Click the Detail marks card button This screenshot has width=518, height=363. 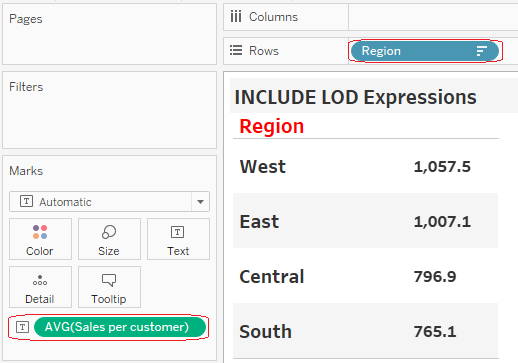pyautogui.click(x=40, y=287)
